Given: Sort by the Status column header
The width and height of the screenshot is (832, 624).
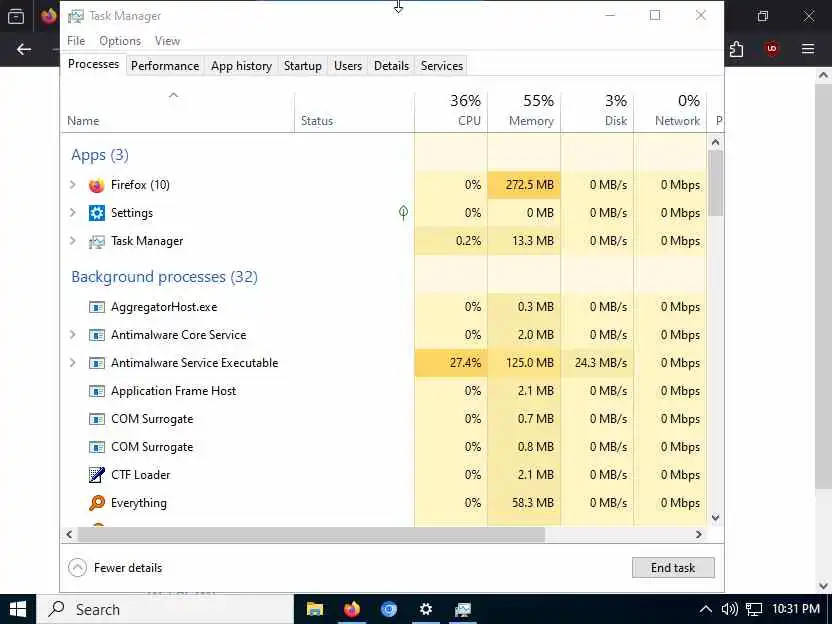Looking at the screenshot, I should coord(354,110).
